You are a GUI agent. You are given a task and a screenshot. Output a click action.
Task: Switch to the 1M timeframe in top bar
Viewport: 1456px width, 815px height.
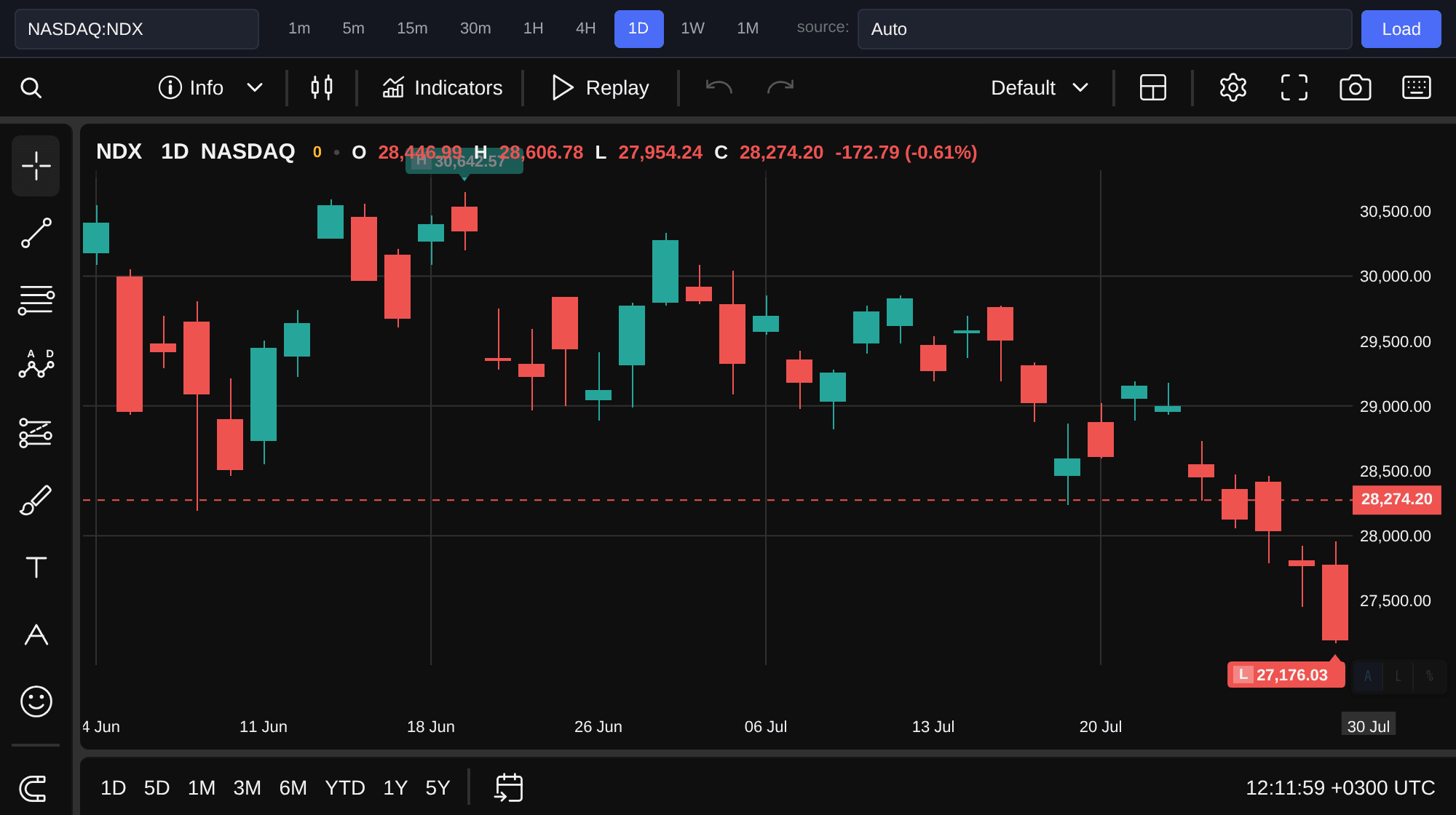point(748,28)
